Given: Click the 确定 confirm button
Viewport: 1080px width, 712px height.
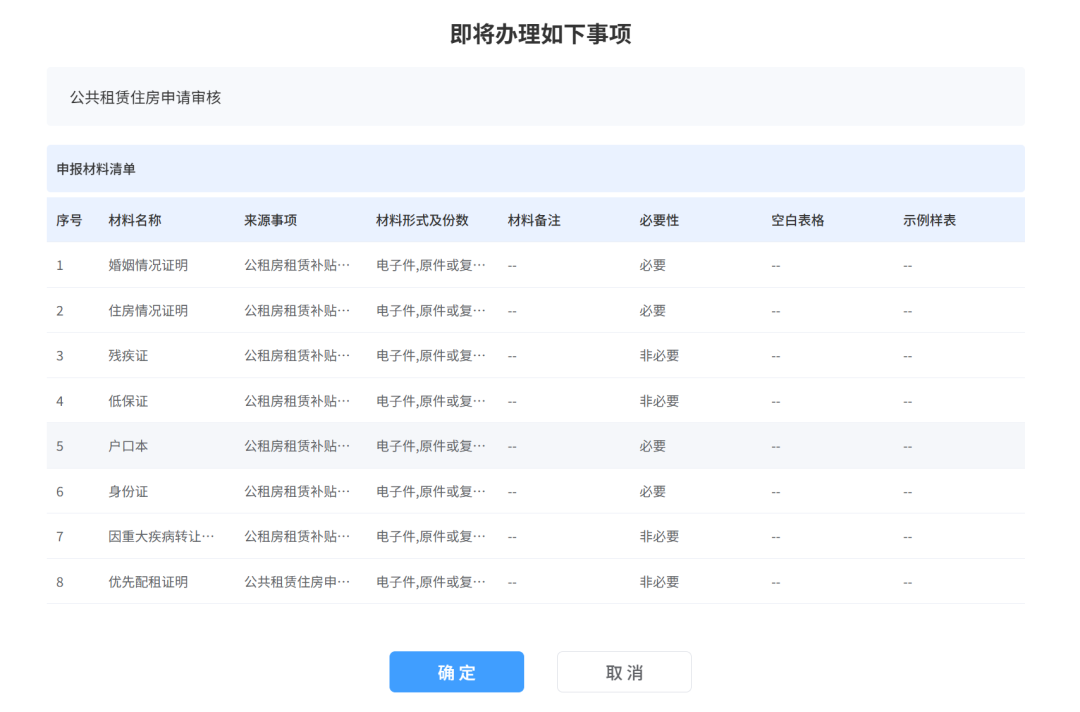Looking at the screenshot, I should point(456,671).
